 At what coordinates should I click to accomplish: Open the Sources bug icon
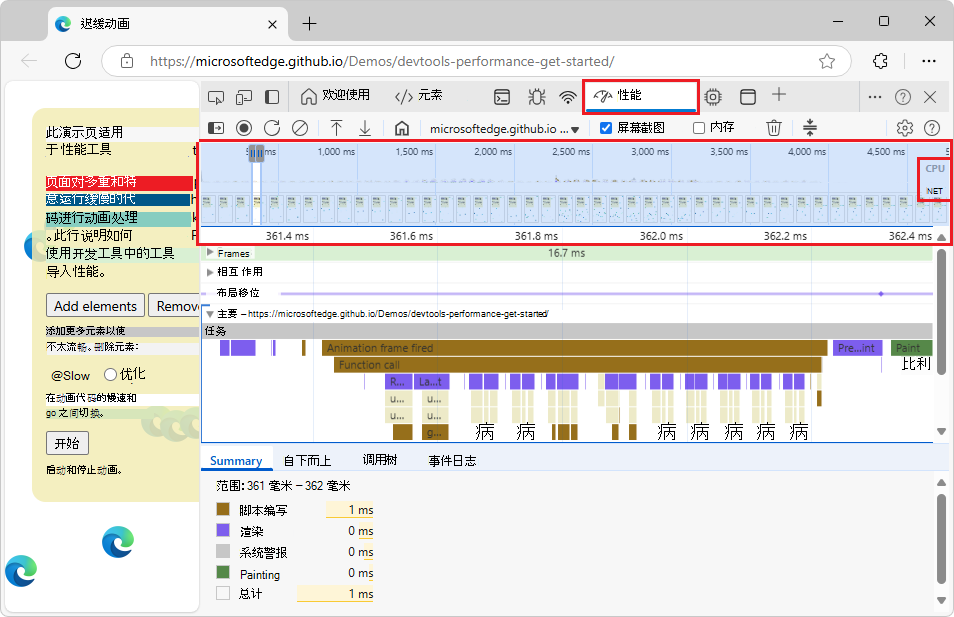pyautogui.click(x=537, y=97)
